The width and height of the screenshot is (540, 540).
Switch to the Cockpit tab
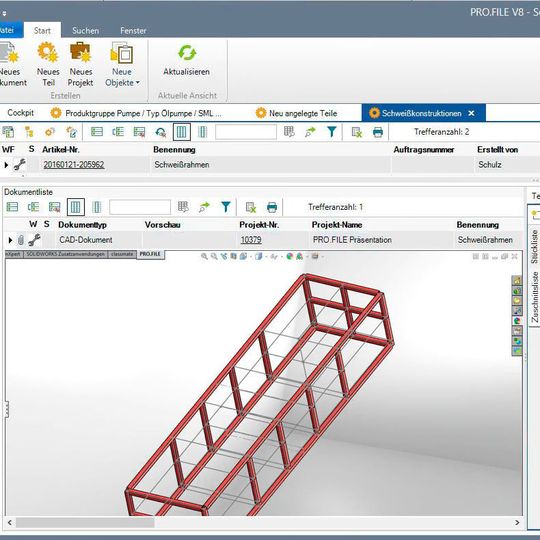(21, 113)
